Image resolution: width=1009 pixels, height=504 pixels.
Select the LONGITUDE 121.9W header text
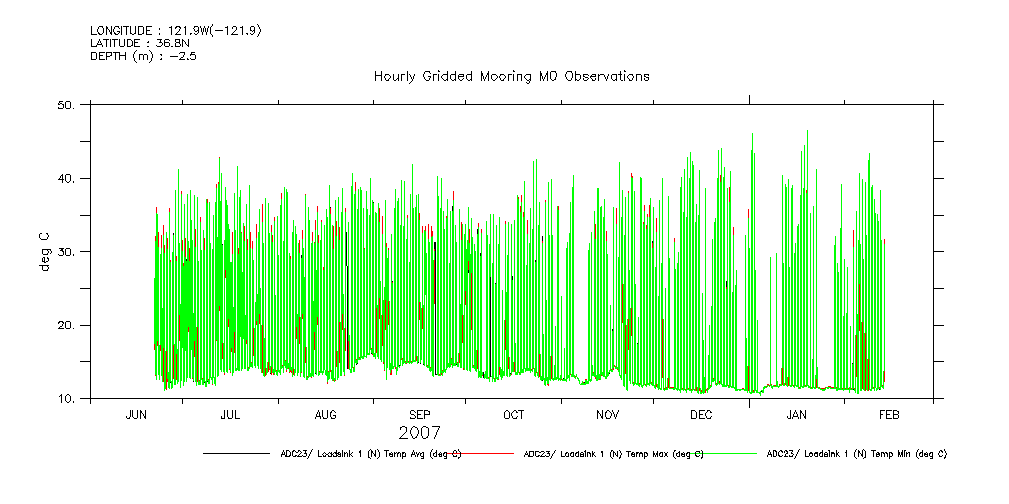(x=176, y=31)
